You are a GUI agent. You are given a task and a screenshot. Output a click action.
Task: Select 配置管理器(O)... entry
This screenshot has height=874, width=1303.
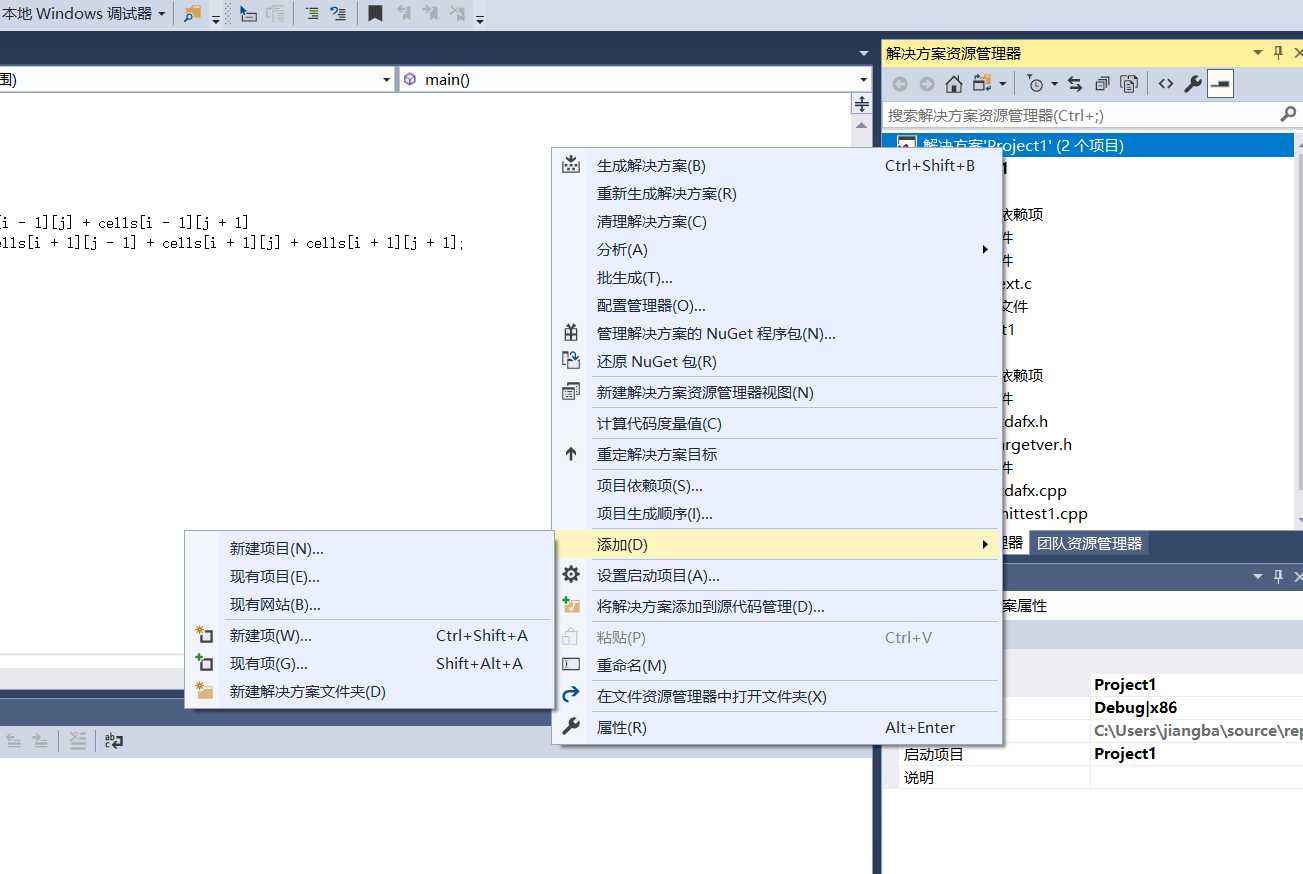(778, 306)
